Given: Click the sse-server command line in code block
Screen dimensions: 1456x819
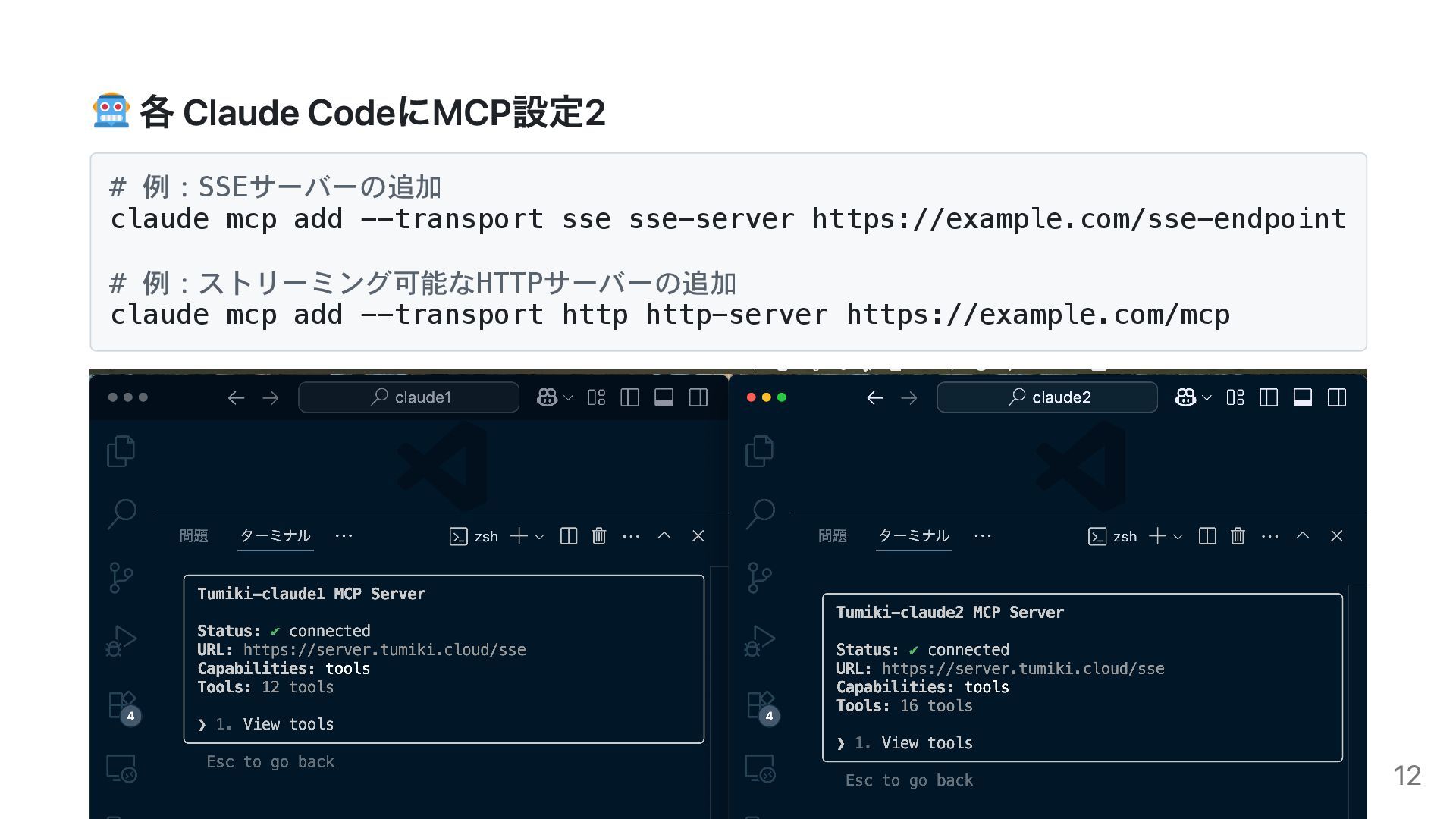Looking at the screenshot, I should point(729,219).
